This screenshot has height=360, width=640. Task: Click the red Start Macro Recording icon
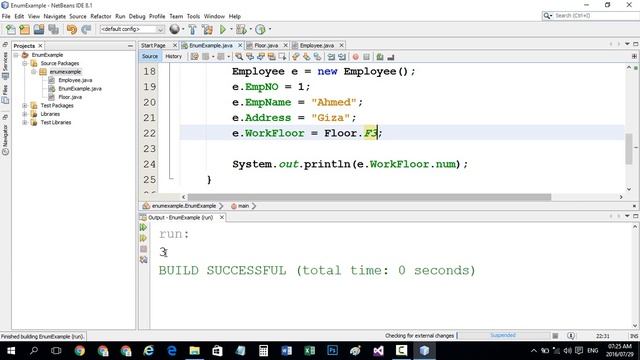click(356, 57)
